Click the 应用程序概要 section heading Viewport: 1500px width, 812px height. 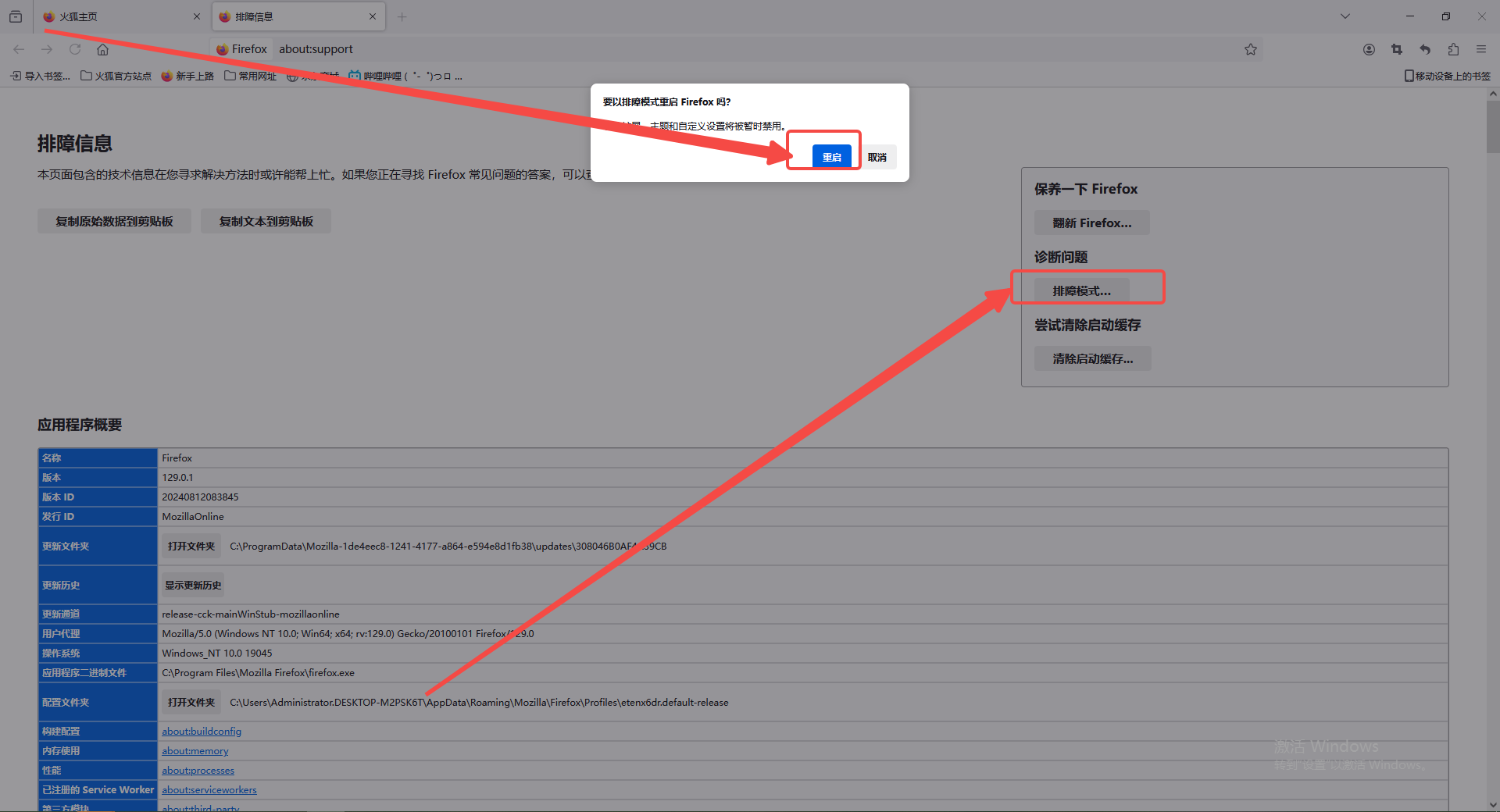click(80, 425)
